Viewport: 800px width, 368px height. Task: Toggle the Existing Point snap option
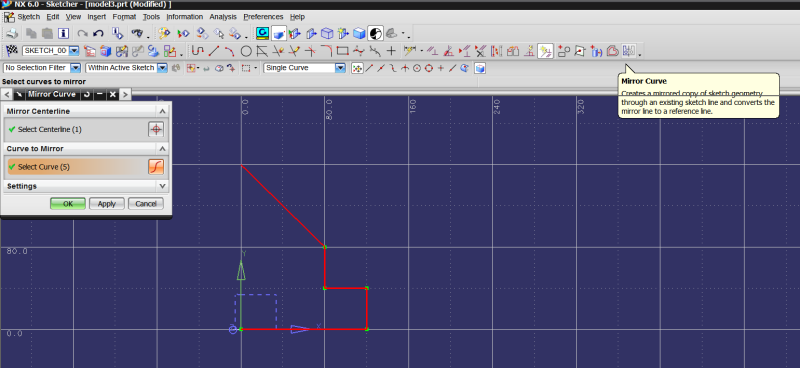click(440, 68)
